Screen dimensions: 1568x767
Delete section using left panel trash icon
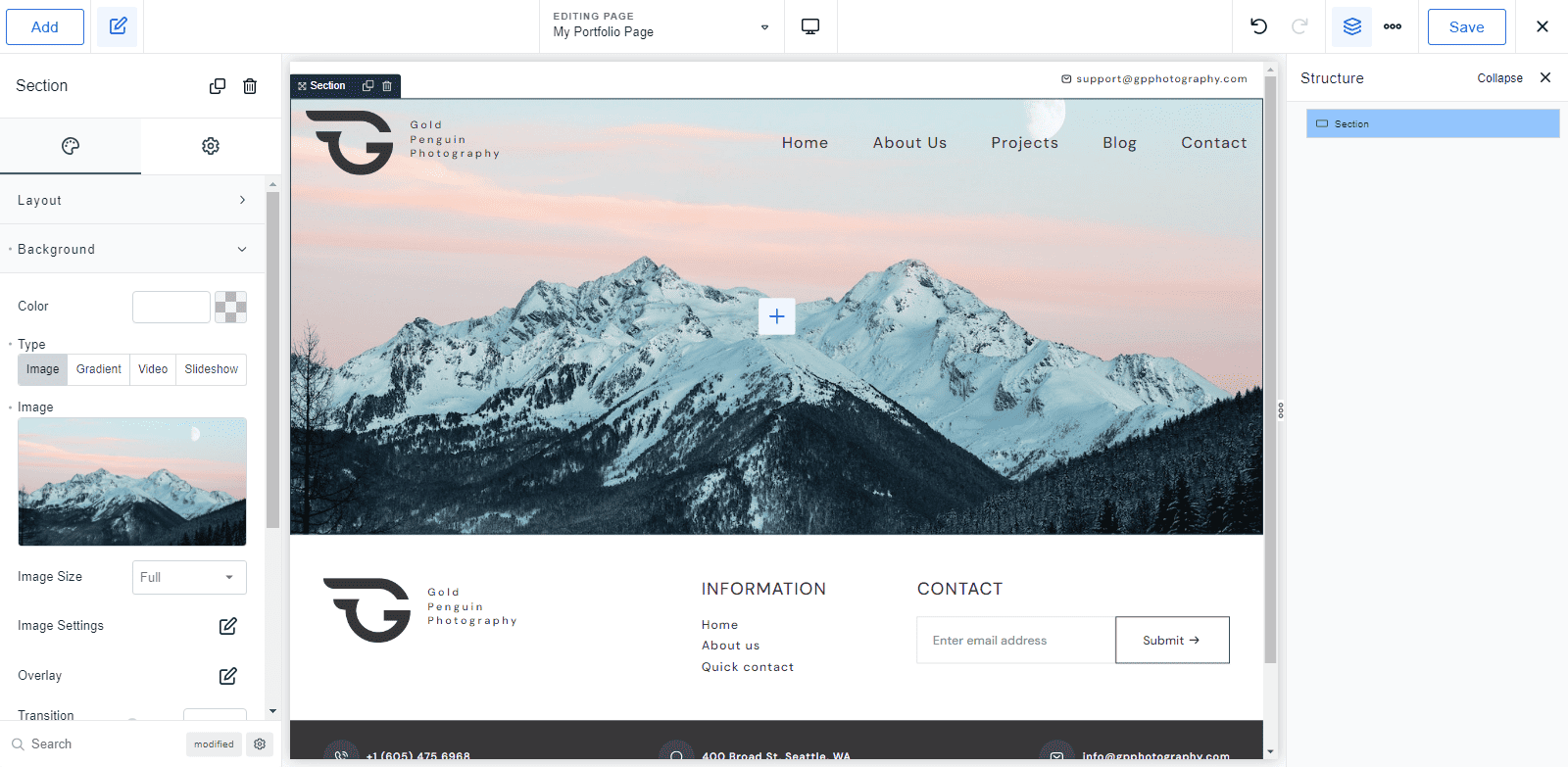pyautogui.click(x=250, y=86)
